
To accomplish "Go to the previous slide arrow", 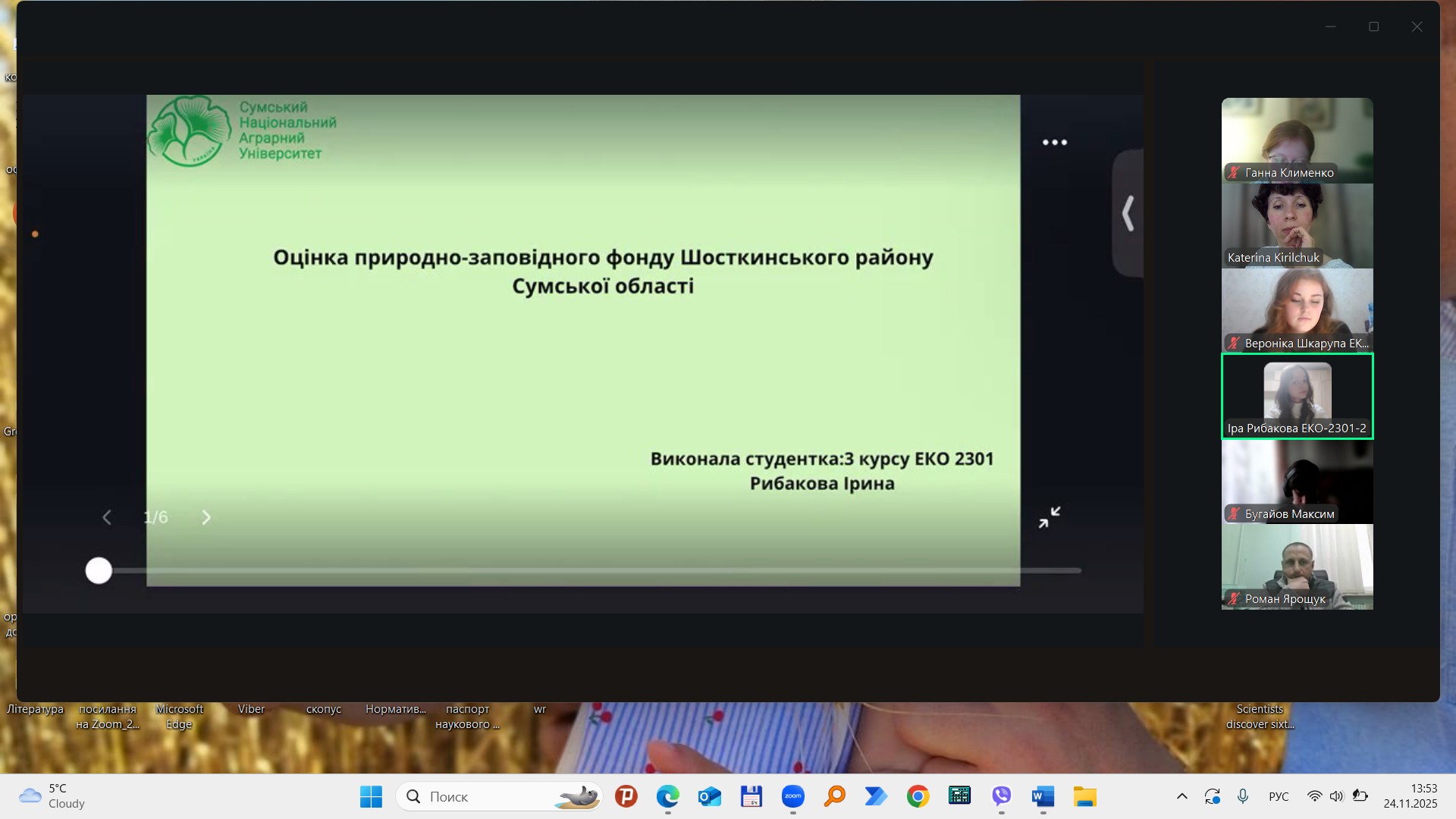I will [x=107, y=517].
